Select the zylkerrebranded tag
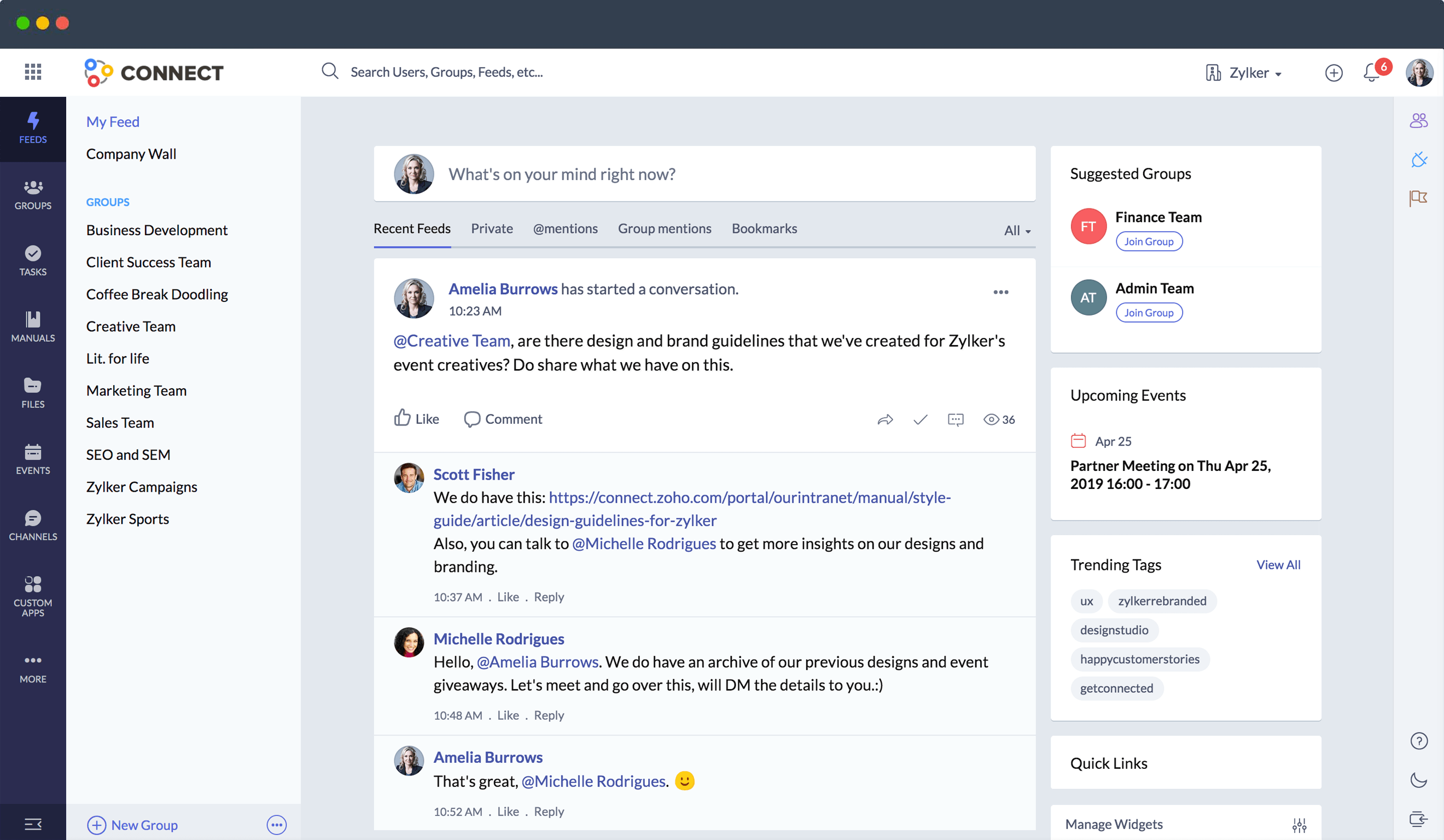The image size is (1444, 840). pyautogui.click(x=1162, y=601)
